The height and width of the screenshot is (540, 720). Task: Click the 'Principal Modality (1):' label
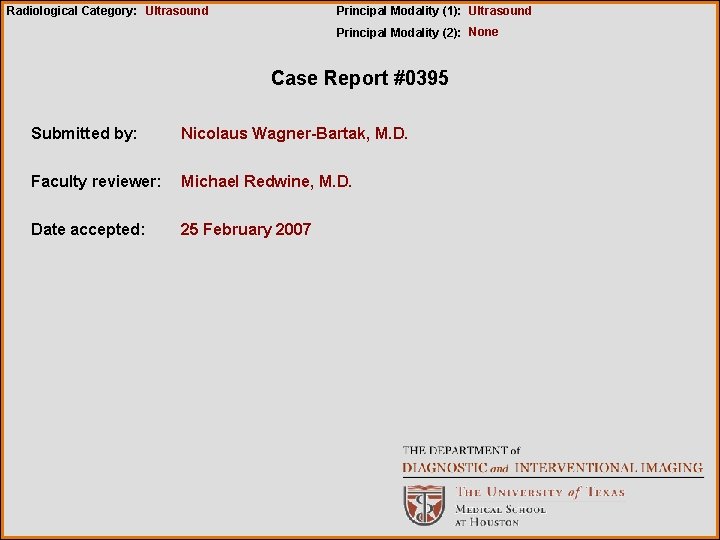(x=399, y=11)
